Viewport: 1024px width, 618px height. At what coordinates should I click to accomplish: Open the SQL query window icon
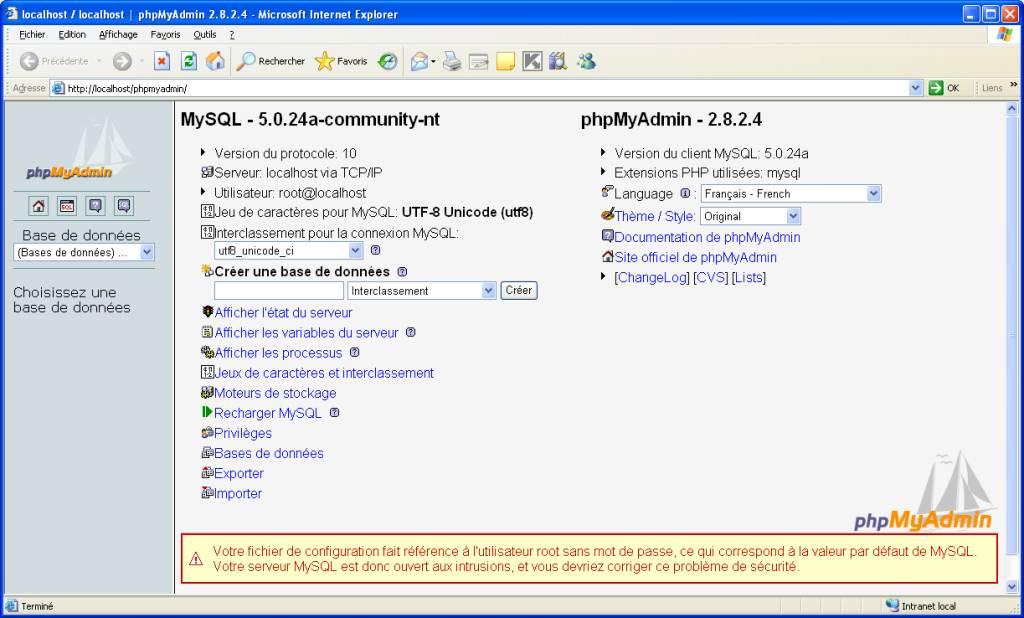[66, 206]
